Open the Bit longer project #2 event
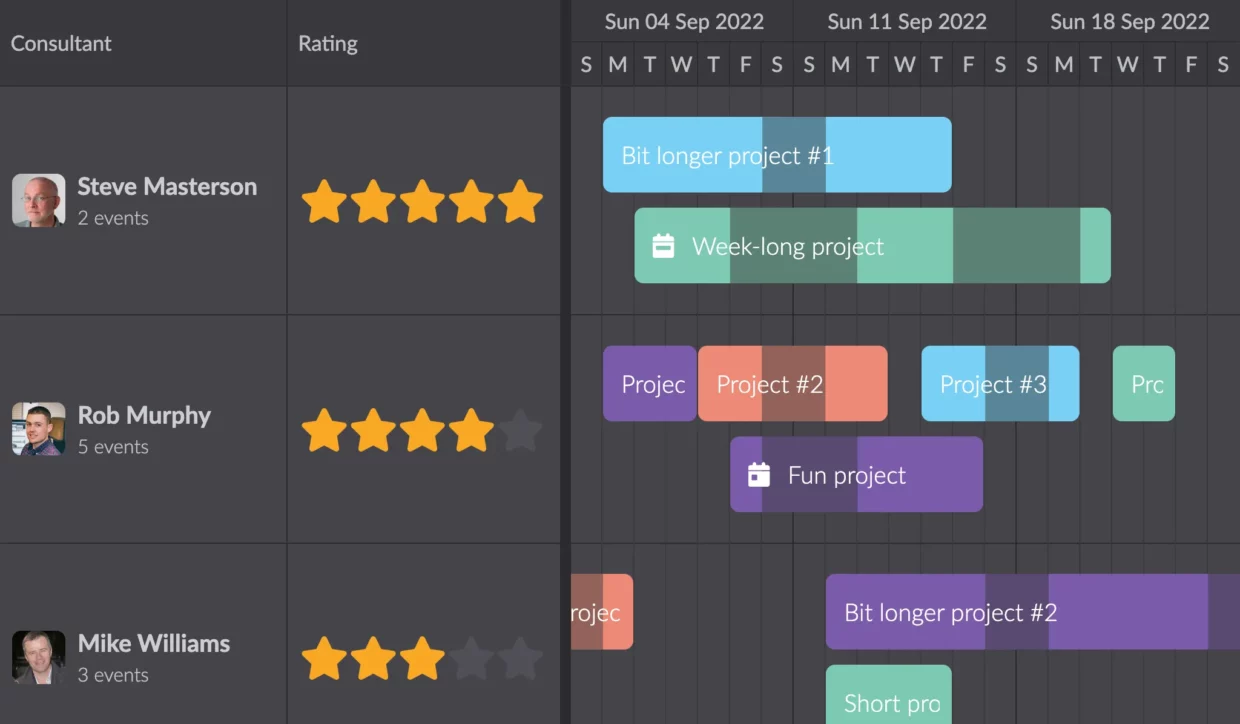Image resolution: width=1240 pixels, height=724 pixels. (x=1033, y=612)
